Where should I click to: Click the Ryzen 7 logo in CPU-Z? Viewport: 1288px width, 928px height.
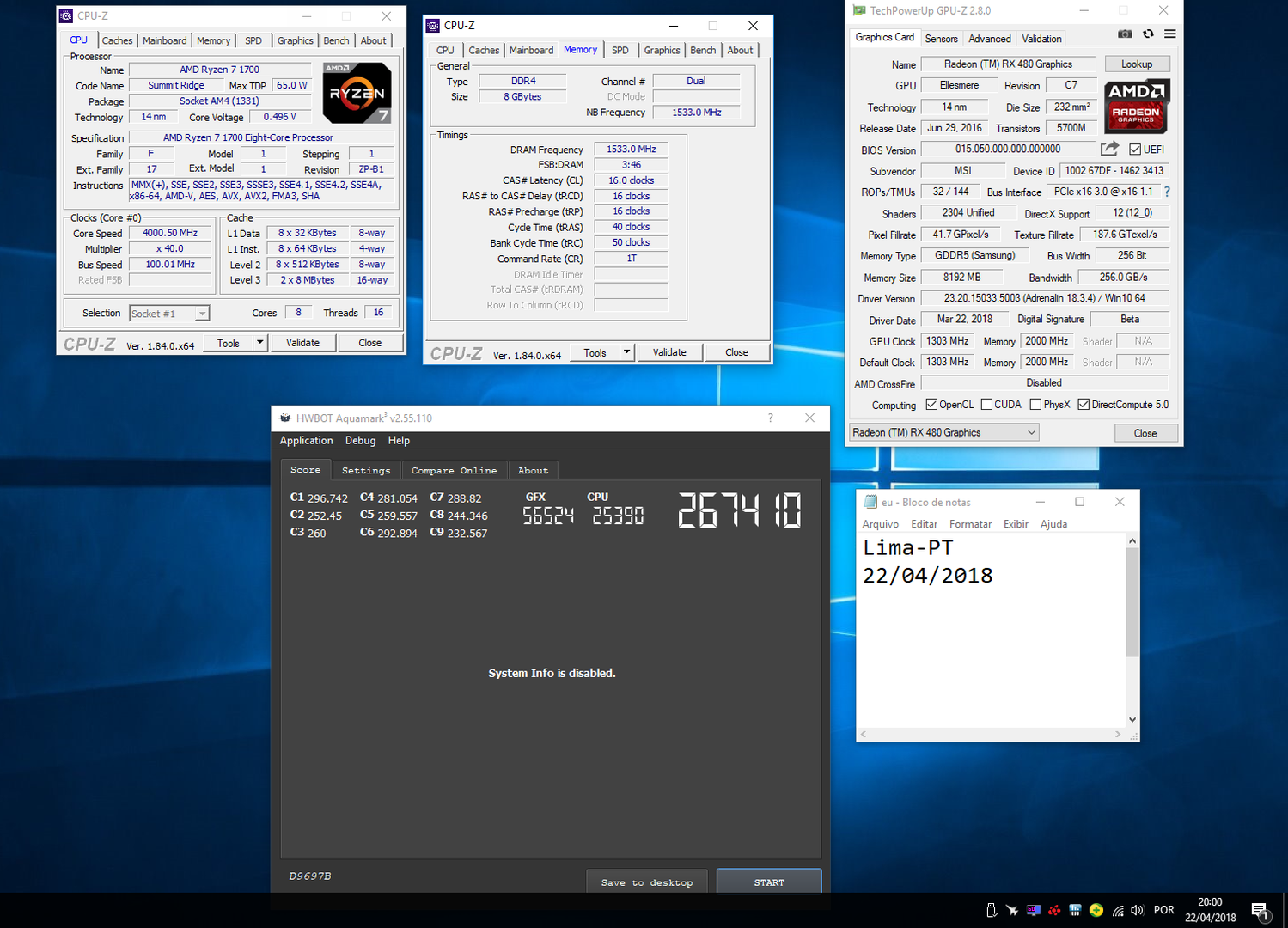pyautogui.click(x=357, y=93)
